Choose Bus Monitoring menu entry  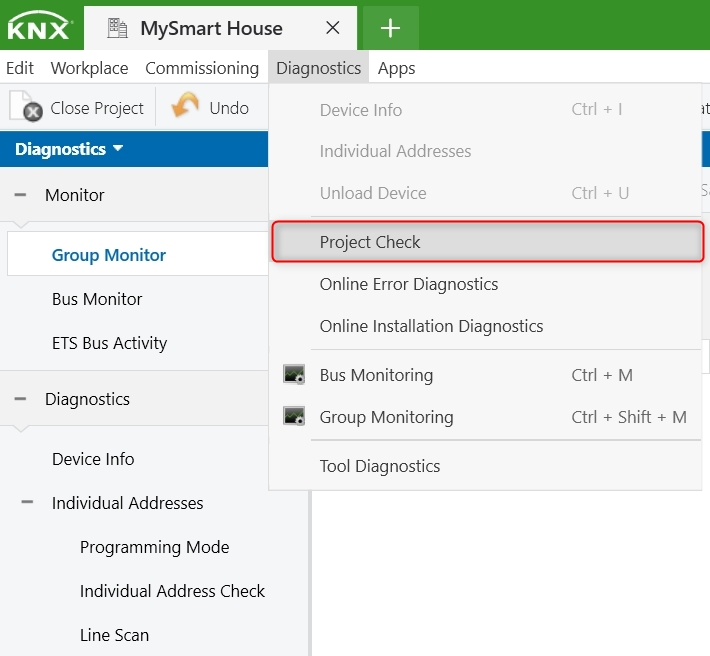click(485, 375)
